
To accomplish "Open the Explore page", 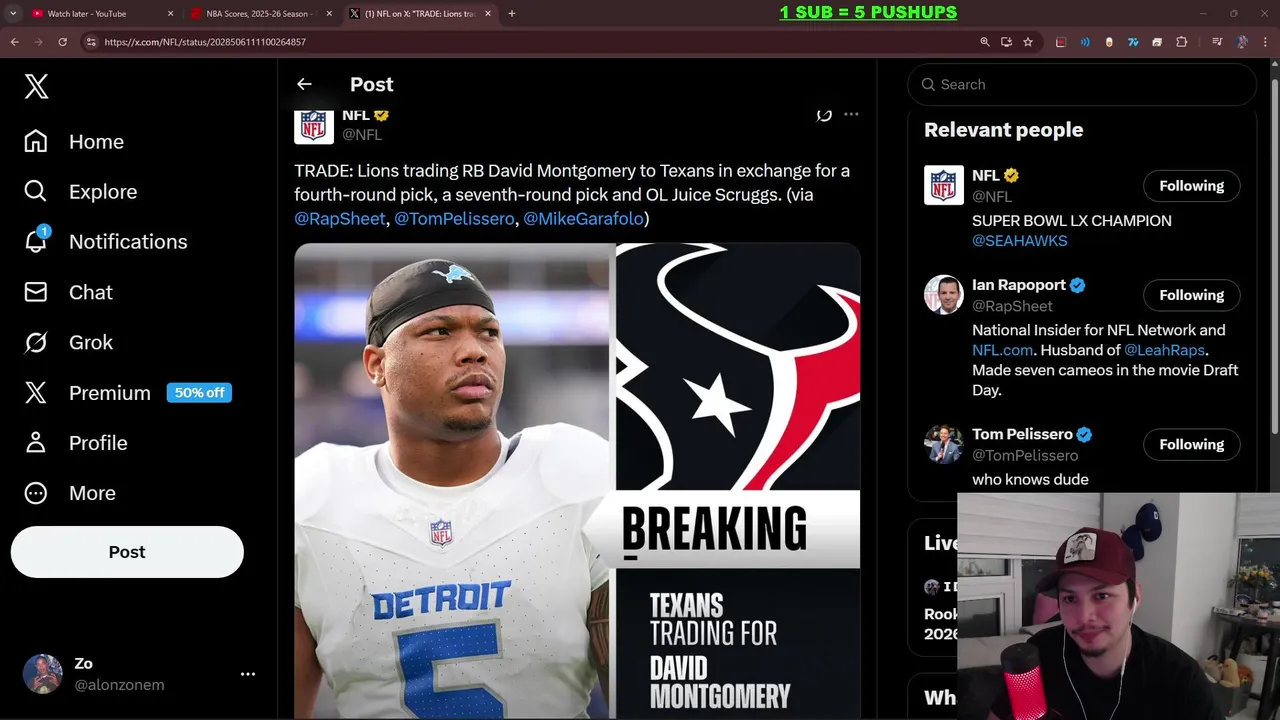I will tap(81, 192).
